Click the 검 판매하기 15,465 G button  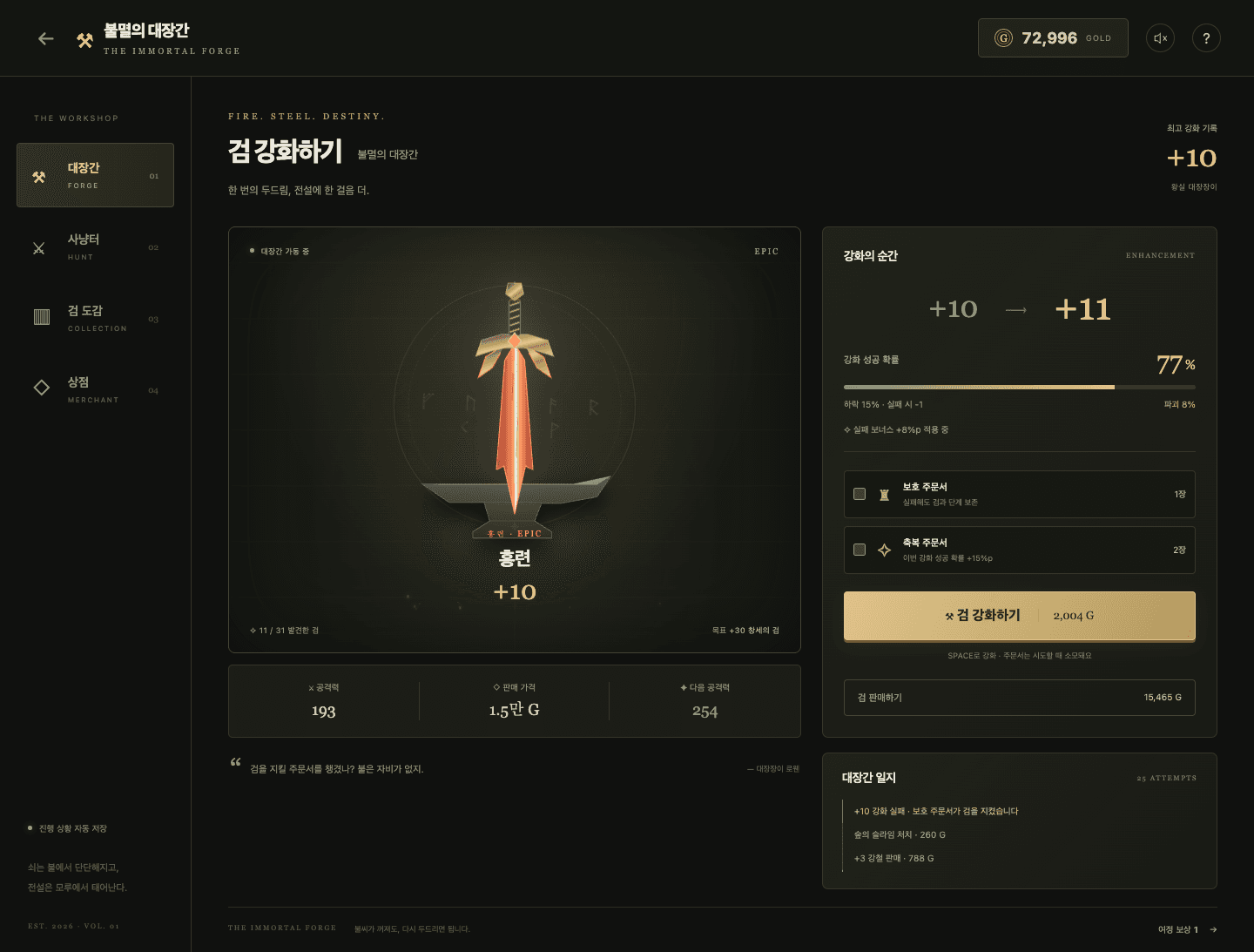coord(1020,698)
